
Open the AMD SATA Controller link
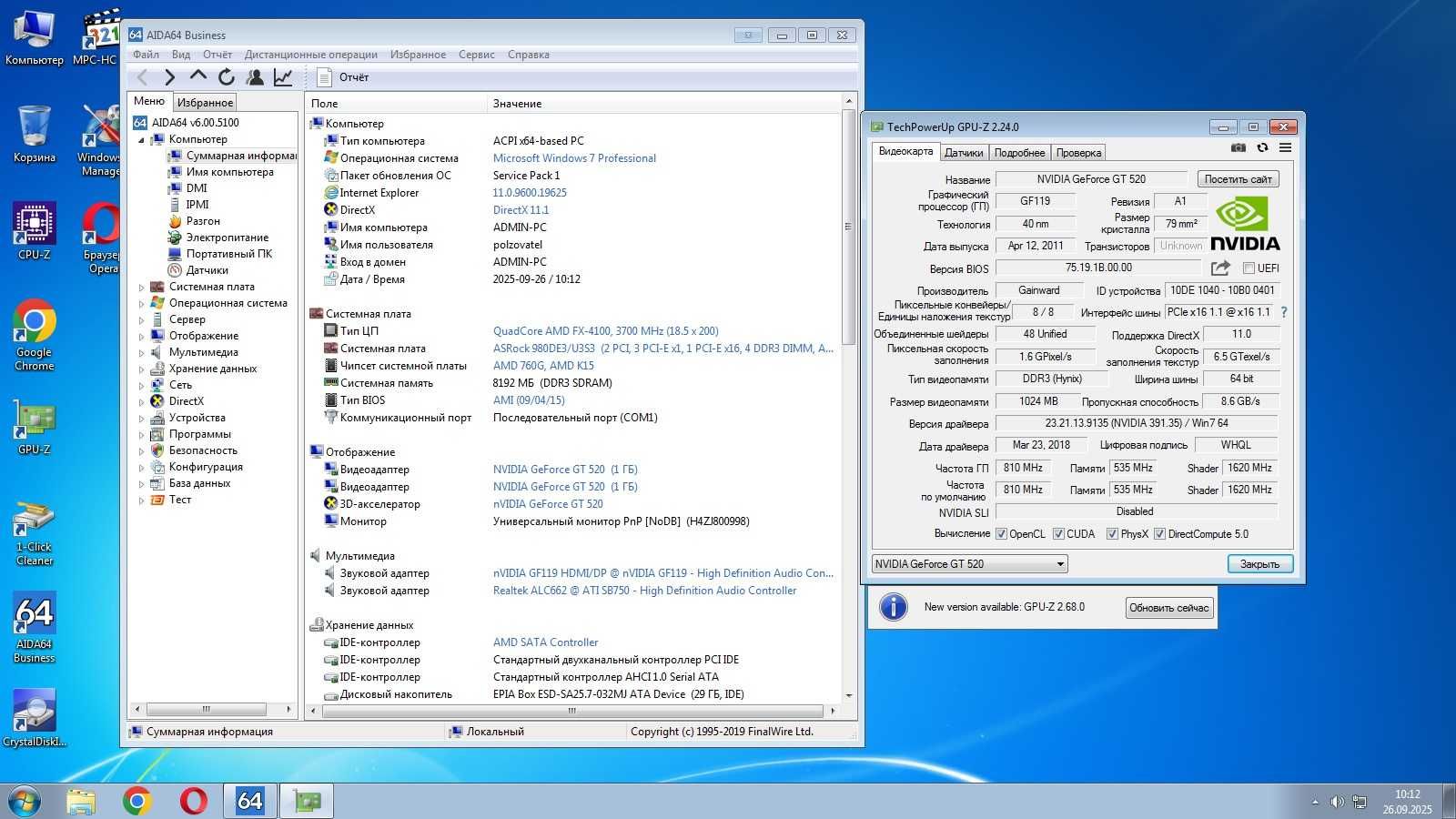(545, 642)
